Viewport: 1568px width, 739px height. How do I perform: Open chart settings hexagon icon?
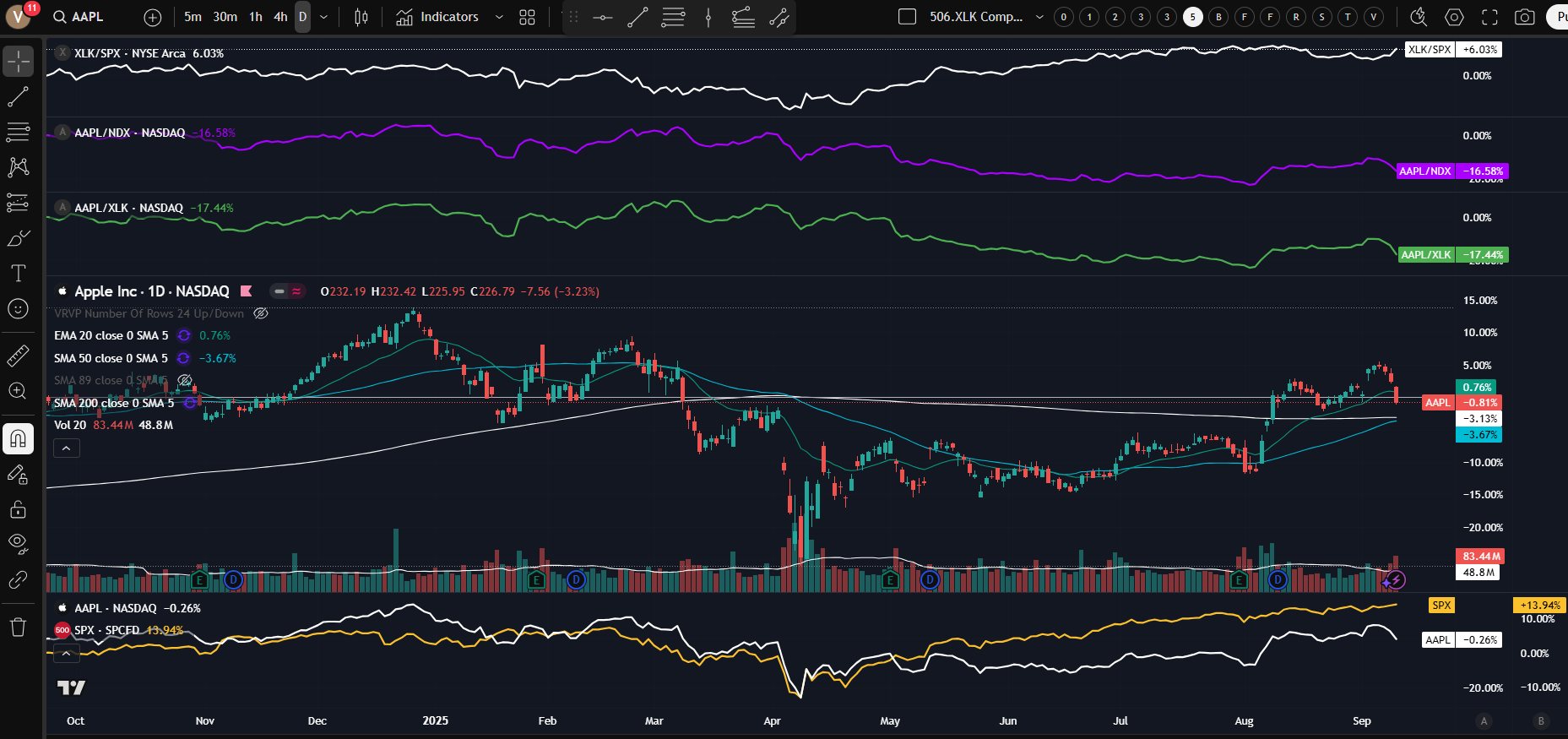point(1454,17)
